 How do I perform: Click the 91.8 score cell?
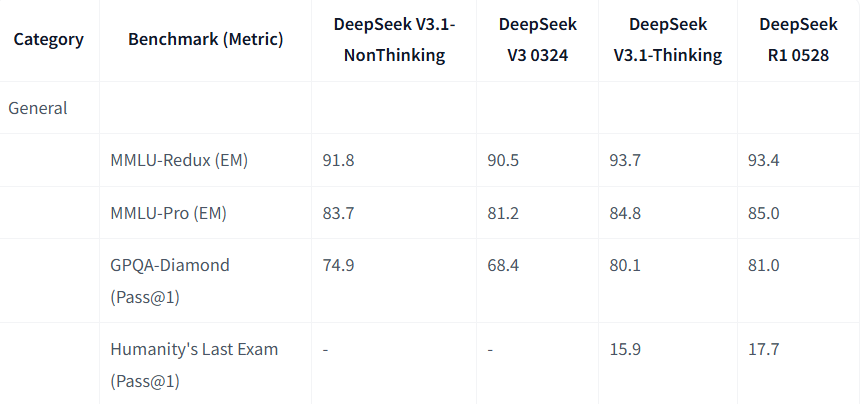(x=339, y=160)
